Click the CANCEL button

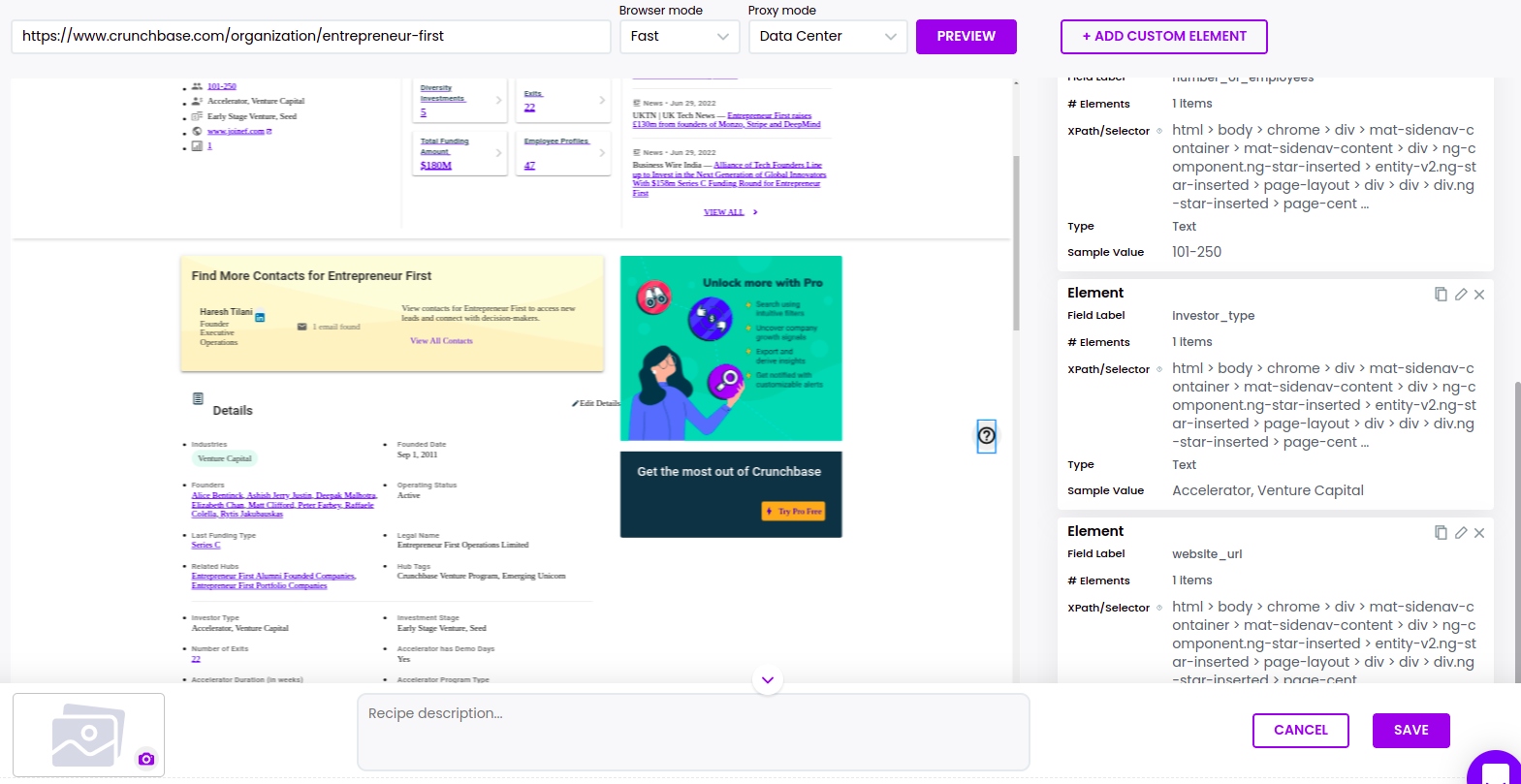(1301, 731)
